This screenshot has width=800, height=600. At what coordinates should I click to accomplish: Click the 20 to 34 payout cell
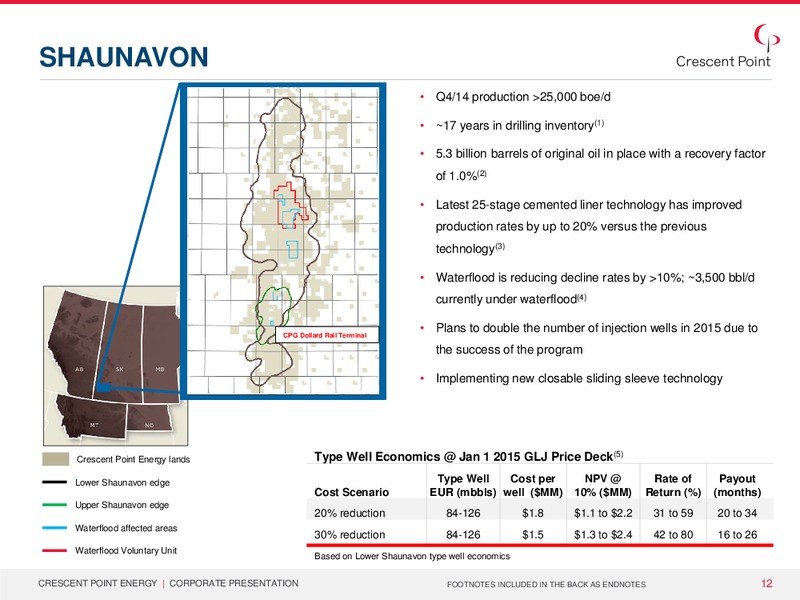click(x=737, y=513)
